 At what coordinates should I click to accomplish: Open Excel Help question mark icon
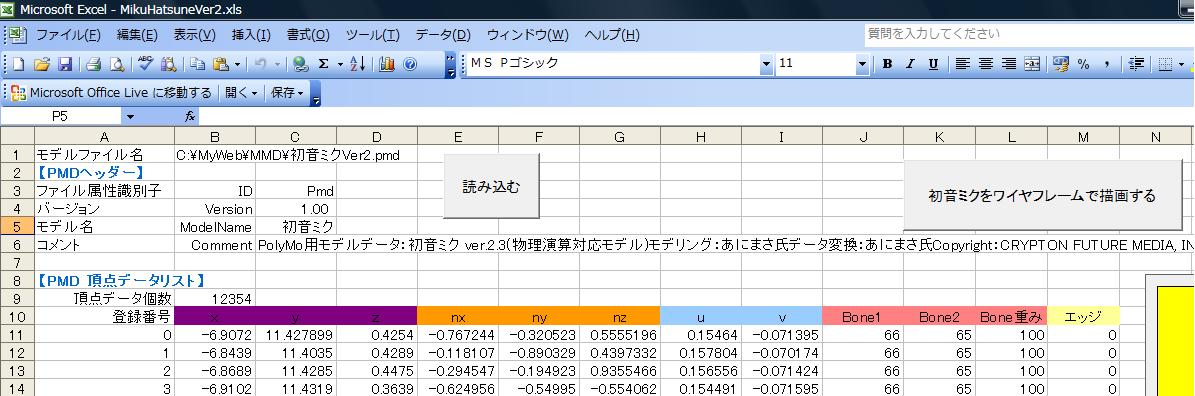point(410,65)
